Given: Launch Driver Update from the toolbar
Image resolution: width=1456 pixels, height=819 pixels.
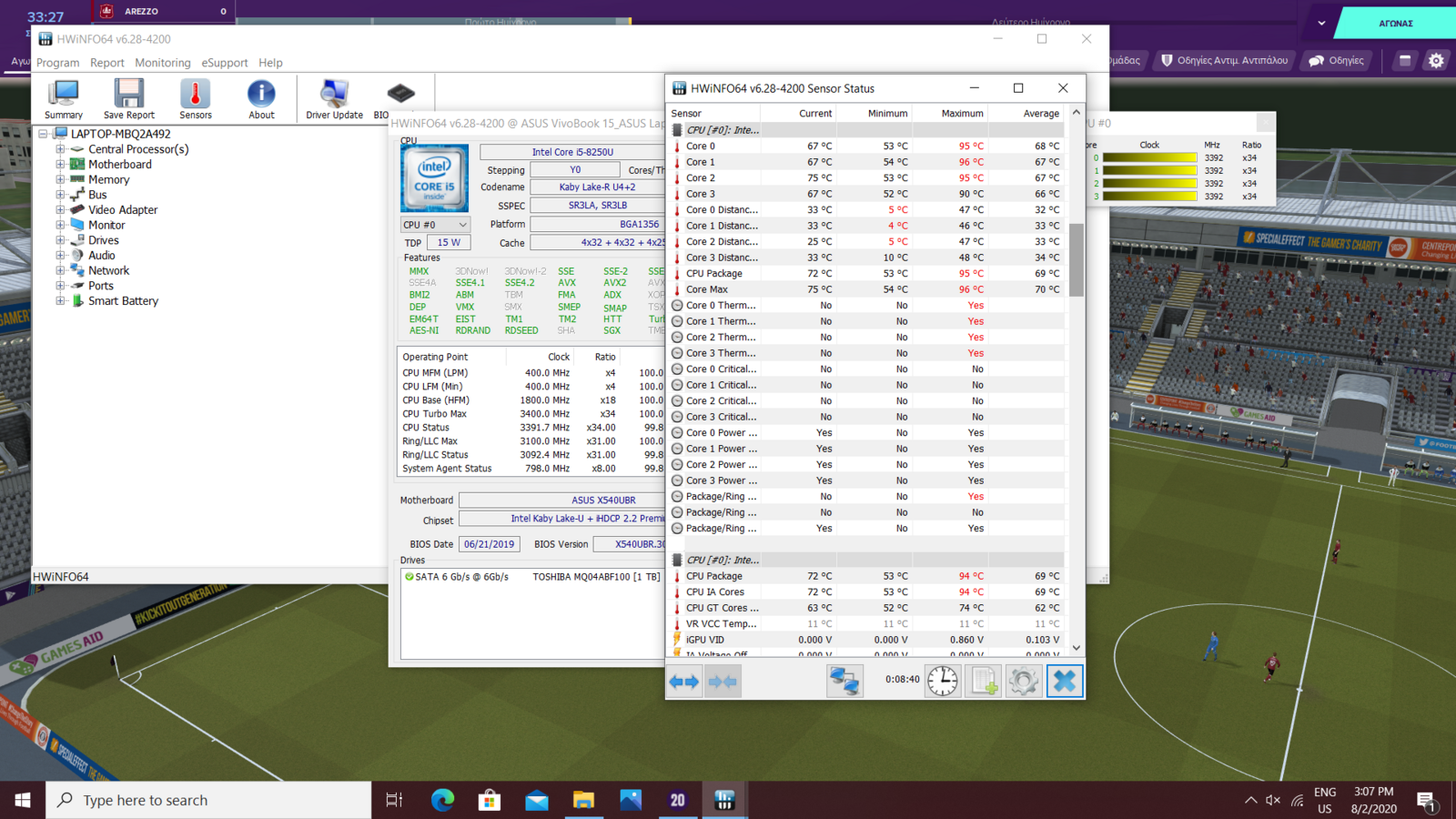Looking at the screenshot, I should tap(334, 98).
